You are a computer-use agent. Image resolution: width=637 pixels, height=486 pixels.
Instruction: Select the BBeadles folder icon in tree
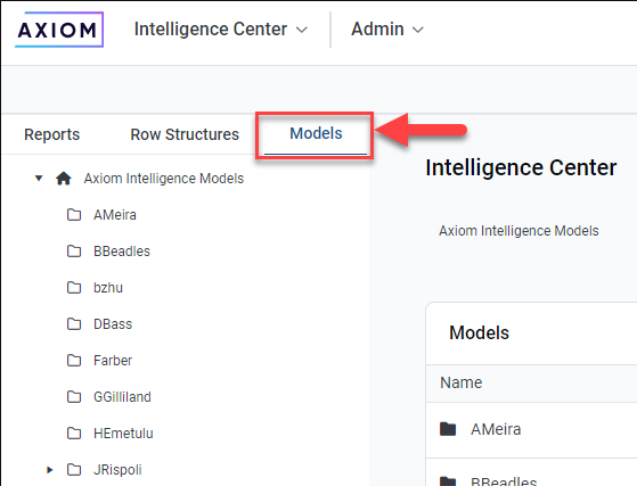pyautogui.click(x=74, y=251)
